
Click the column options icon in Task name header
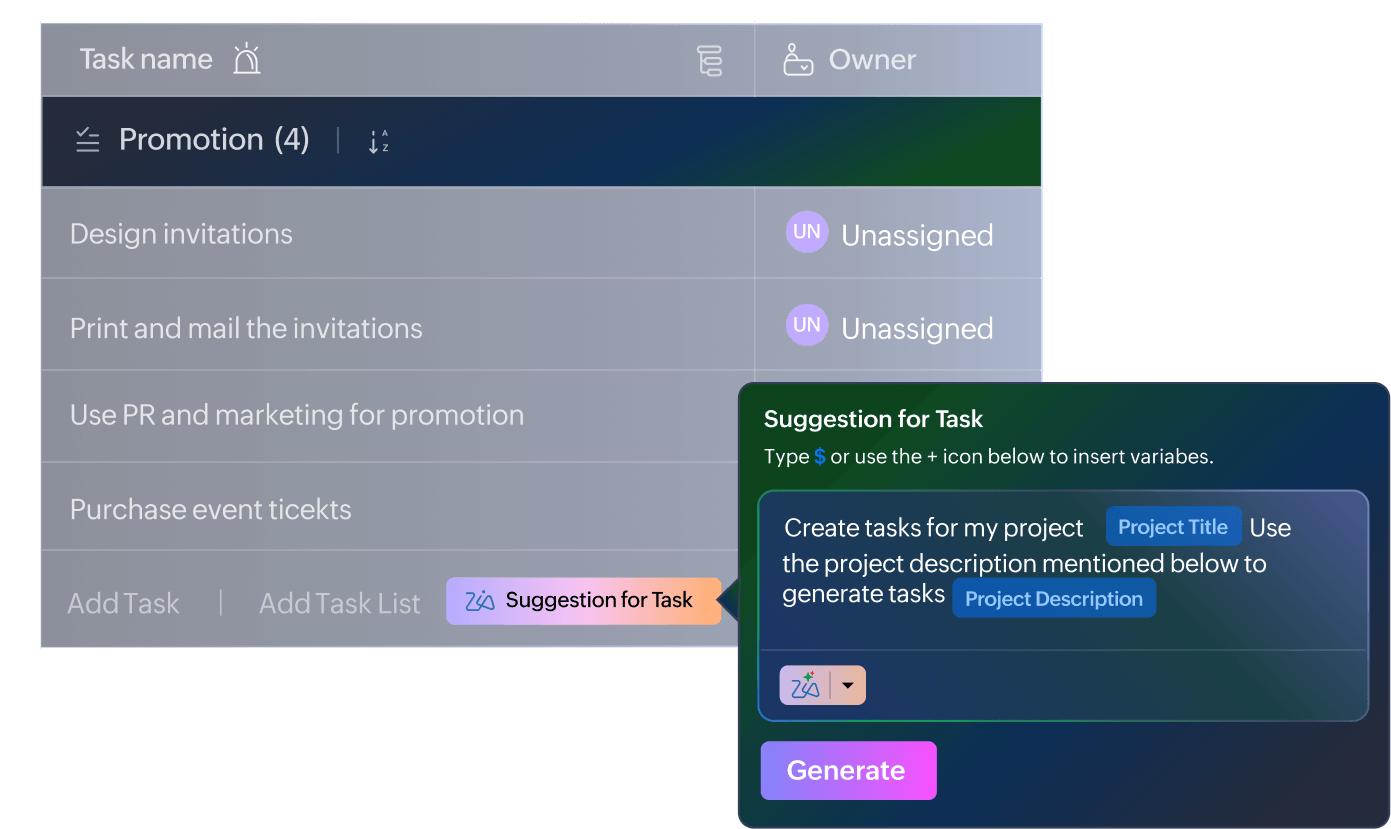click(710, 59)
